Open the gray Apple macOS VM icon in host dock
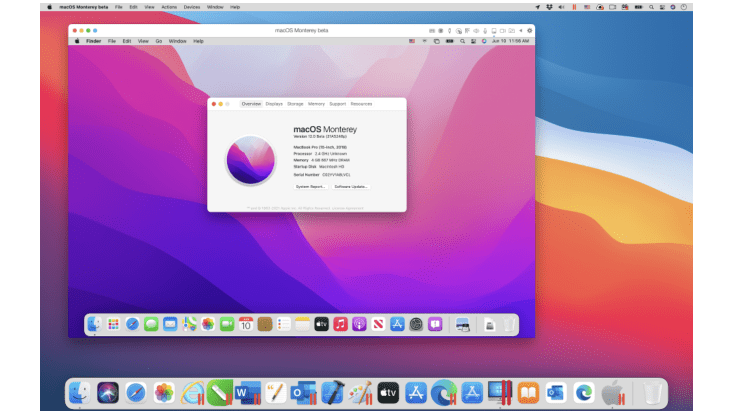 (612, 393)
